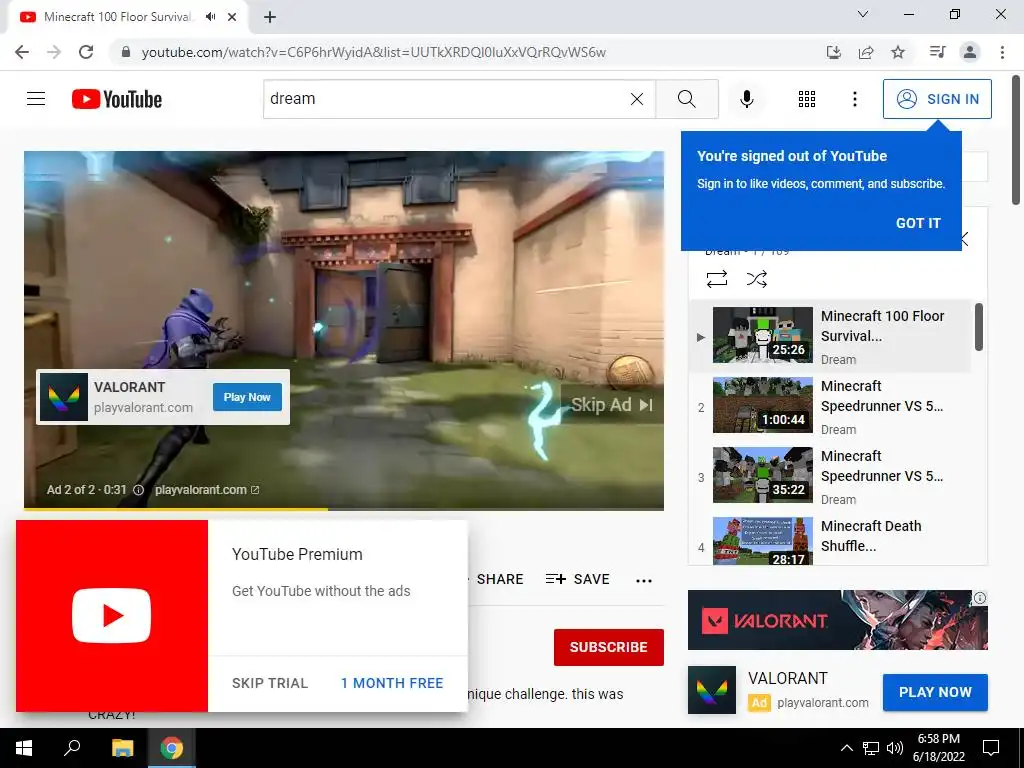Open media control icon in Chrome toolbar

(937, 52)
